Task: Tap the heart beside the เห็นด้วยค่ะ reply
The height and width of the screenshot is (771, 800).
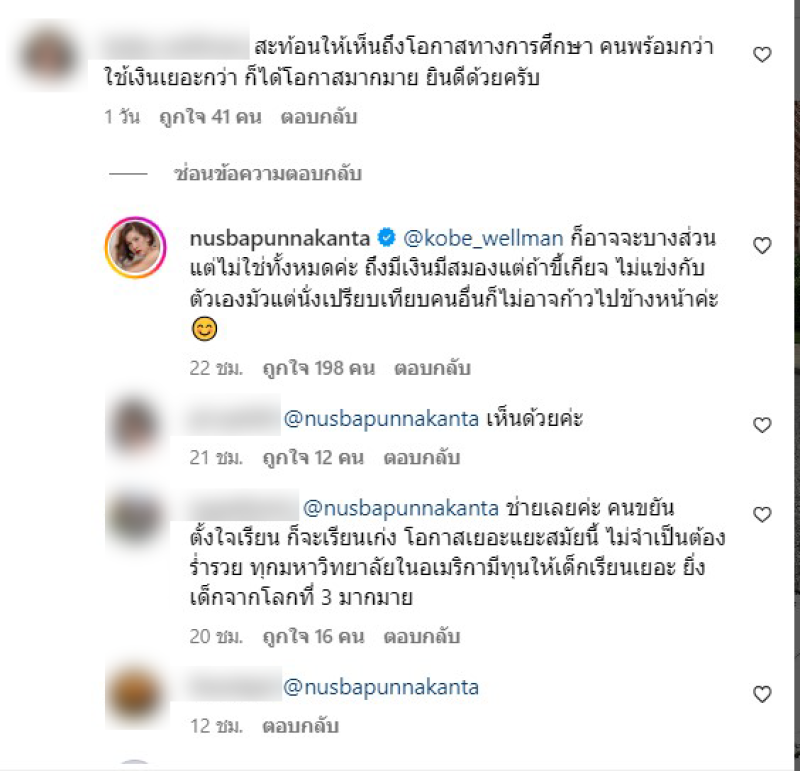Action: point(762,425)
